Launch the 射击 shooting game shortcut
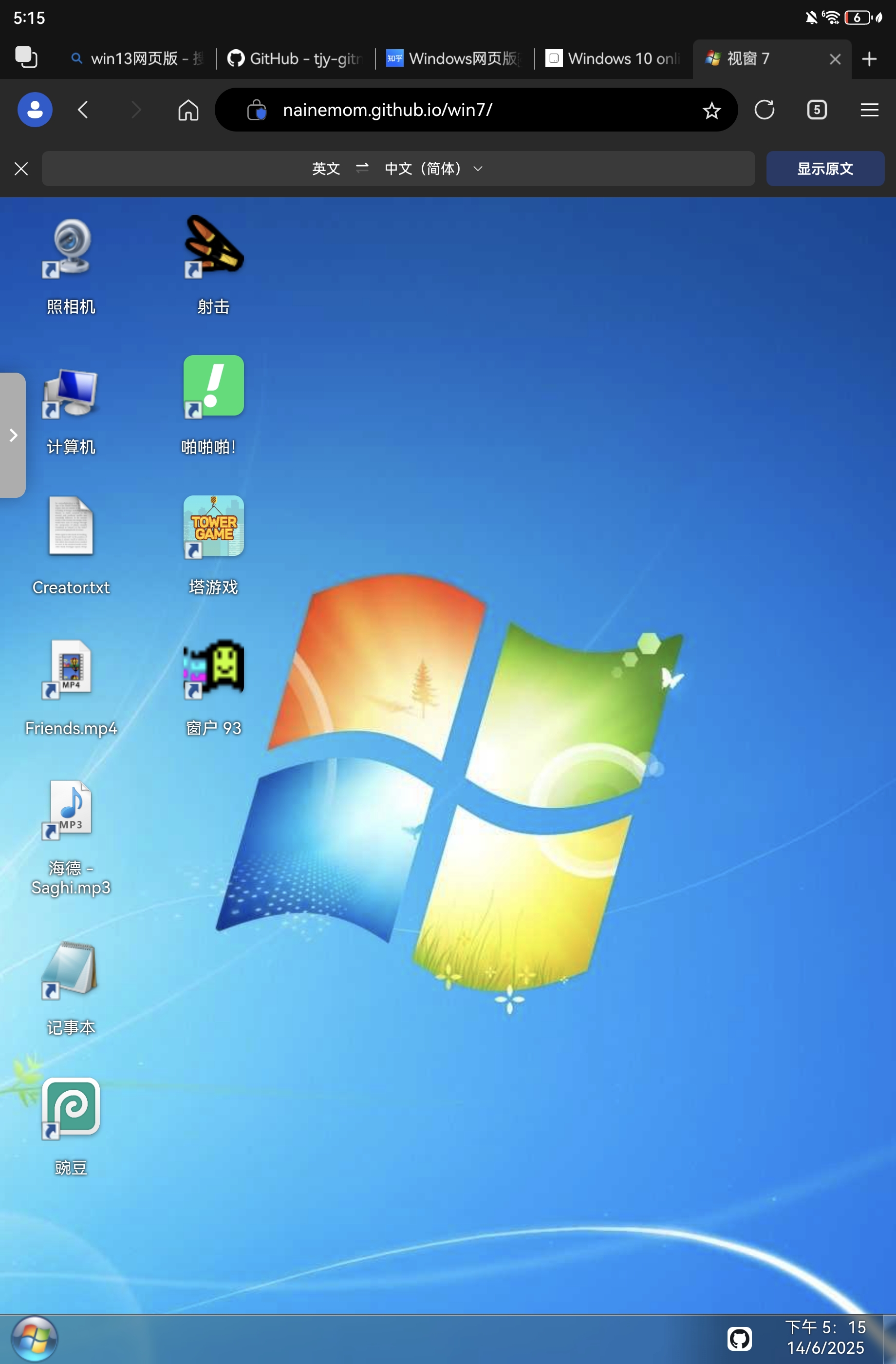This screenshot has height=1364, width=896. tap(213, 266)
